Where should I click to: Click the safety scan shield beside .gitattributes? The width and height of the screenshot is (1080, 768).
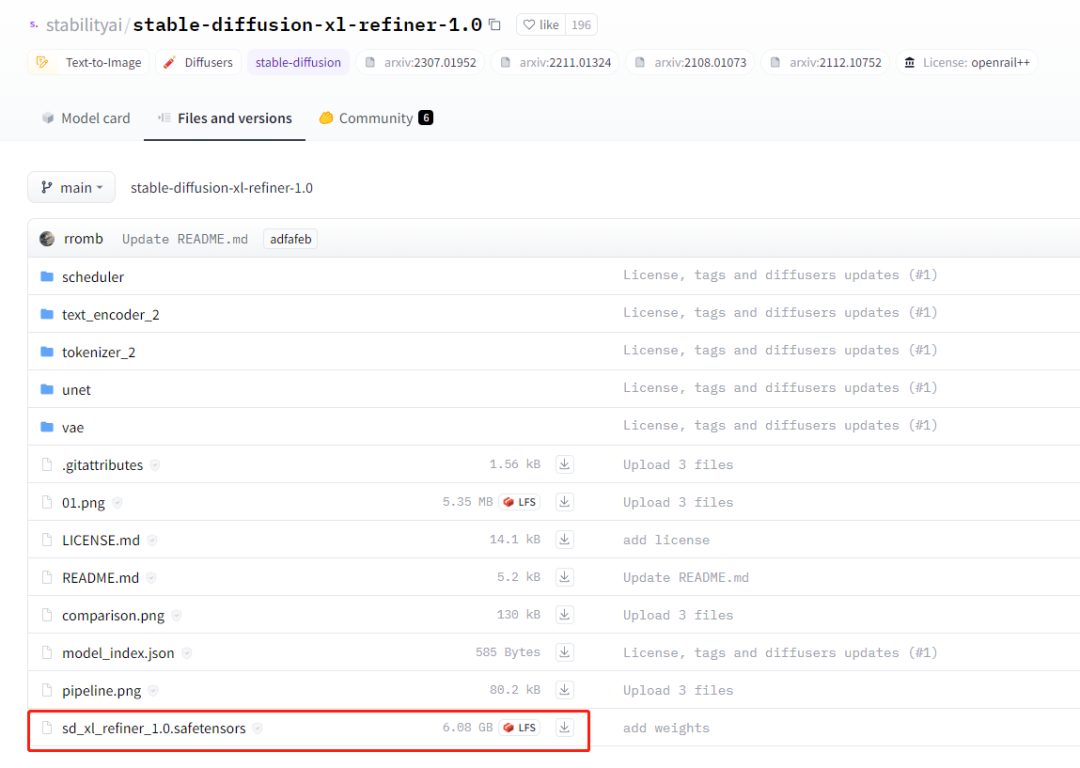point(155,465)
